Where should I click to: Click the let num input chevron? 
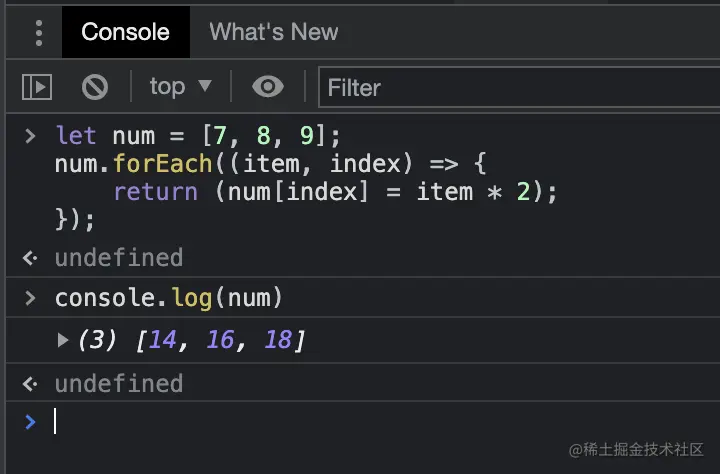coord(30,135)
